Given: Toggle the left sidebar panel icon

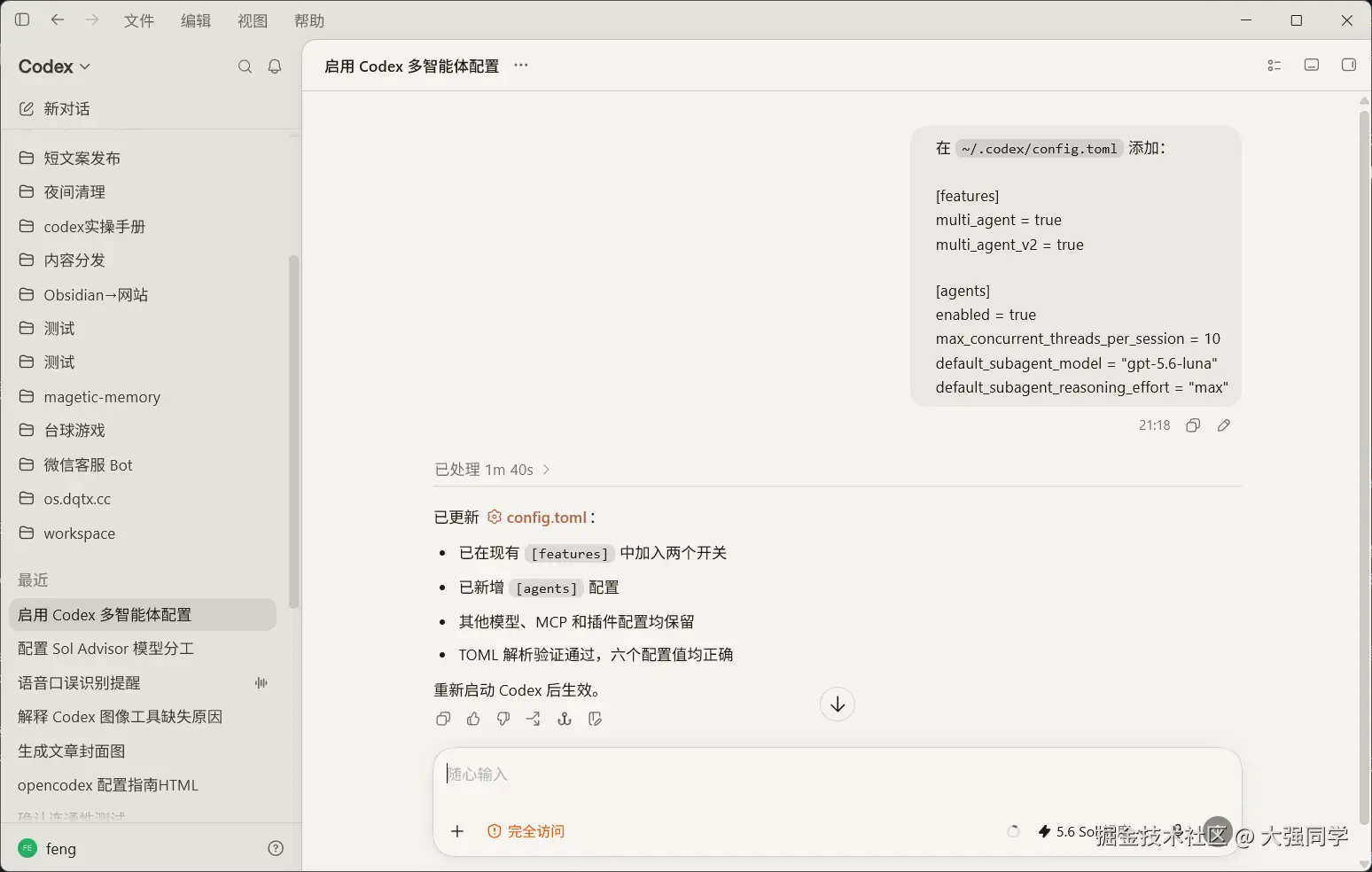Looking at the screenshot, I should [x=23, y=19].
